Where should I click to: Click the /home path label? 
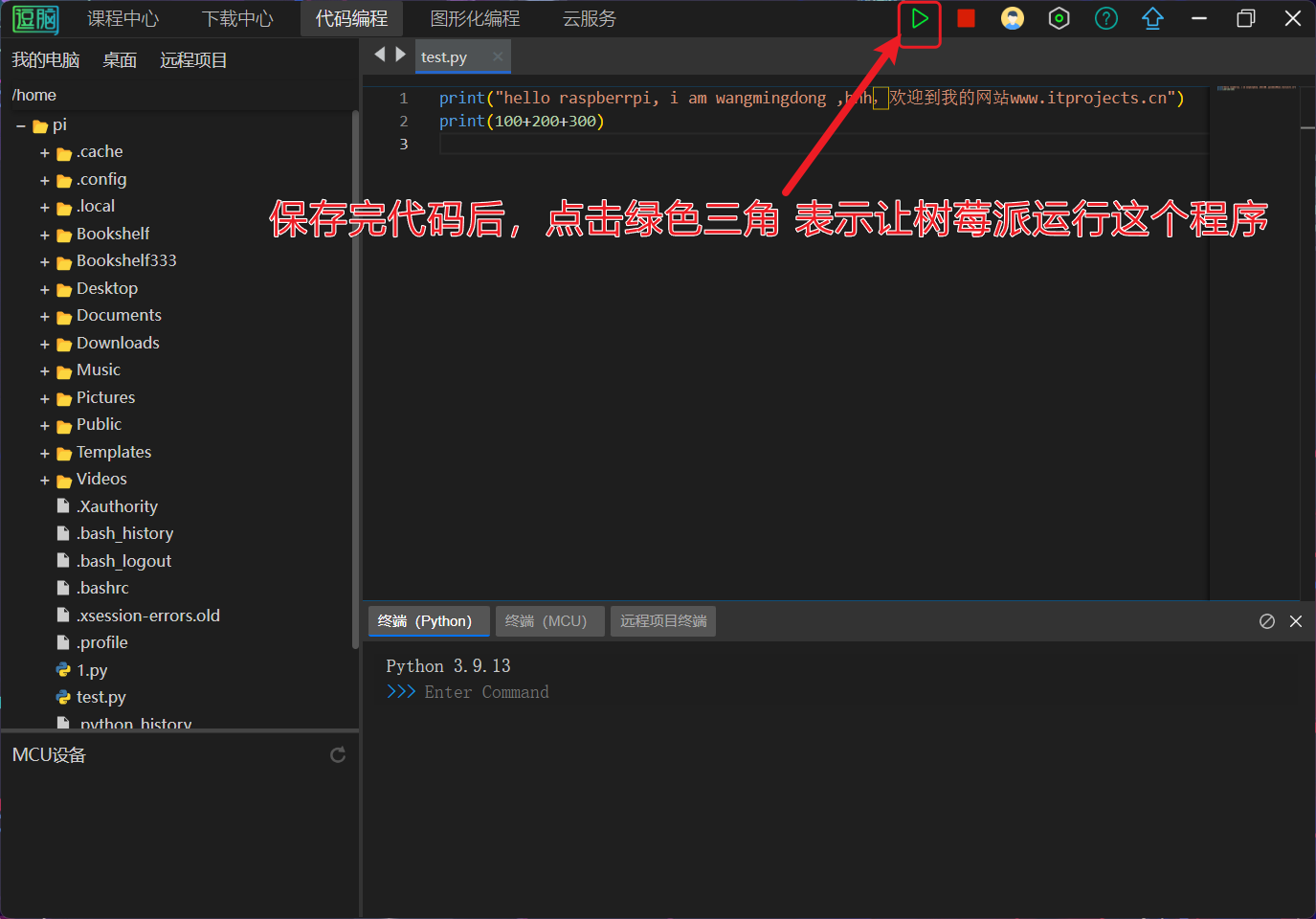[x=34, y=95]
